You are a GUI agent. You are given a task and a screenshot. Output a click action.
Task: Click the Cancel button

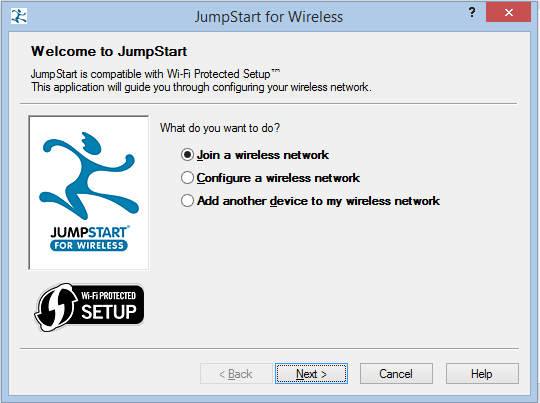tap(396, 373)
